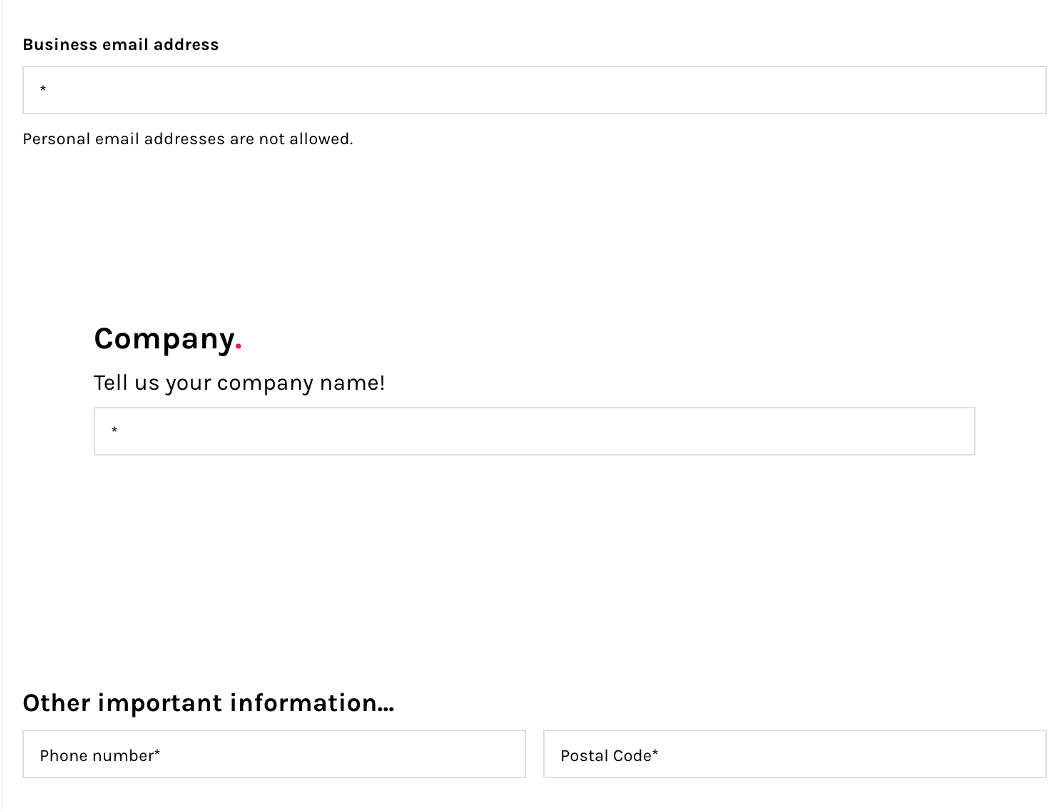Click the "Phone number*" placeholder text

click(100, 756)
